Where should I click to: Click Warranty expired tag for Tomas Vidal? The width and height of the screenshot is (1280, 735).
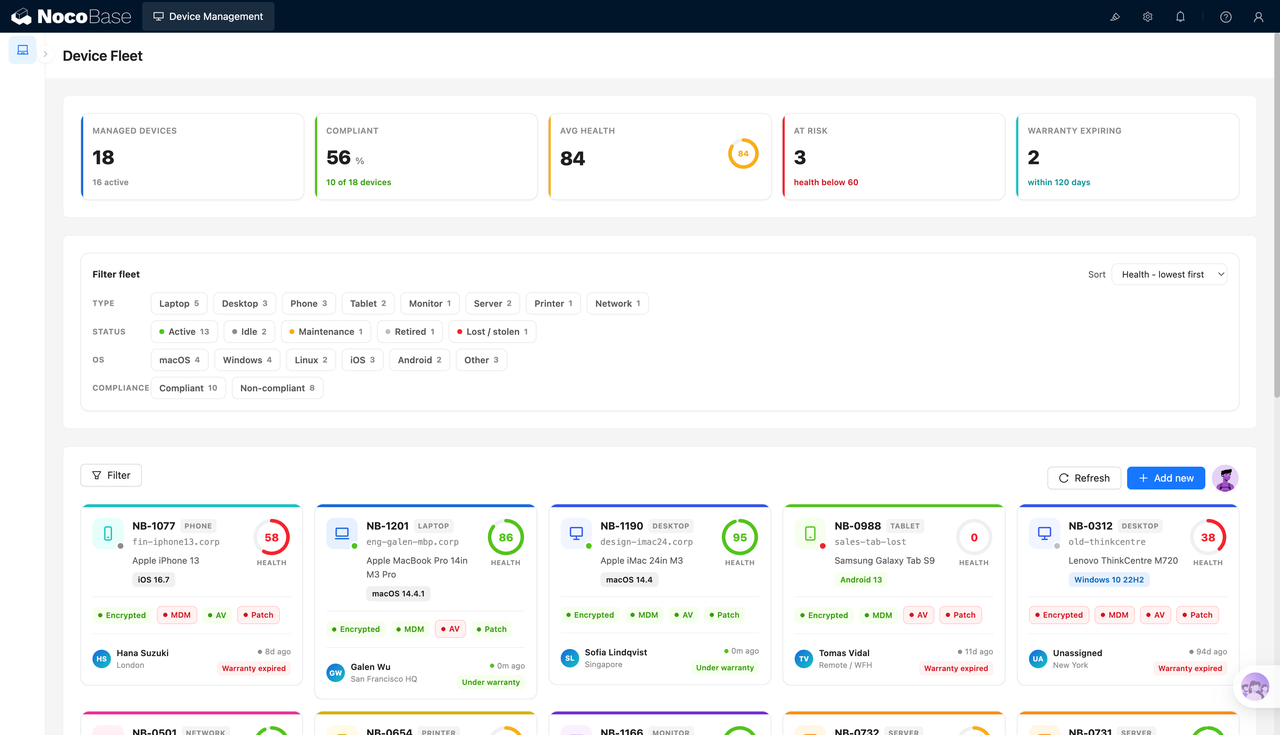956,668
